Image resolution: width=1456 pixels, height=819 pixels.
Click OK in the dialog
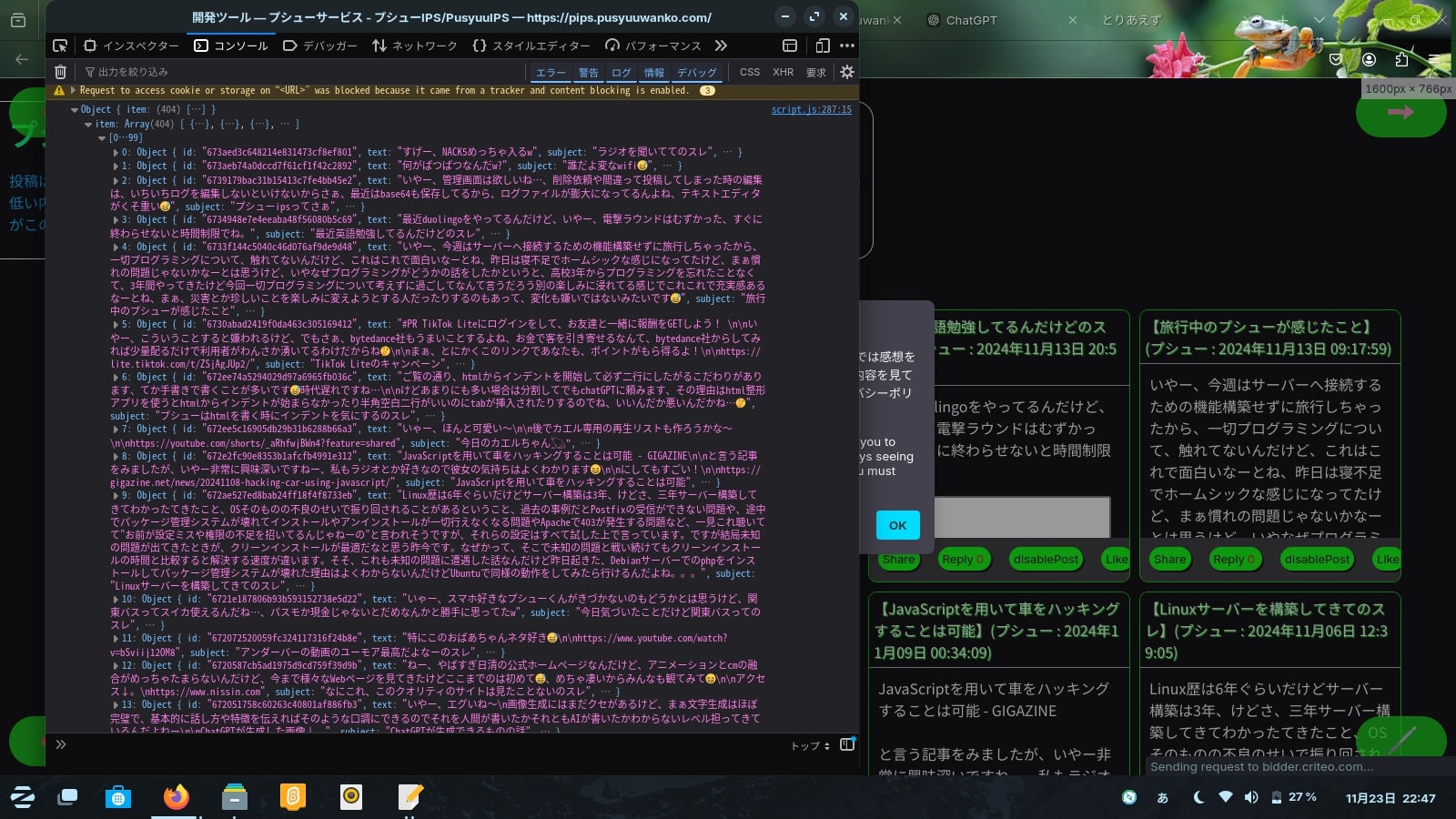[897, 525]
